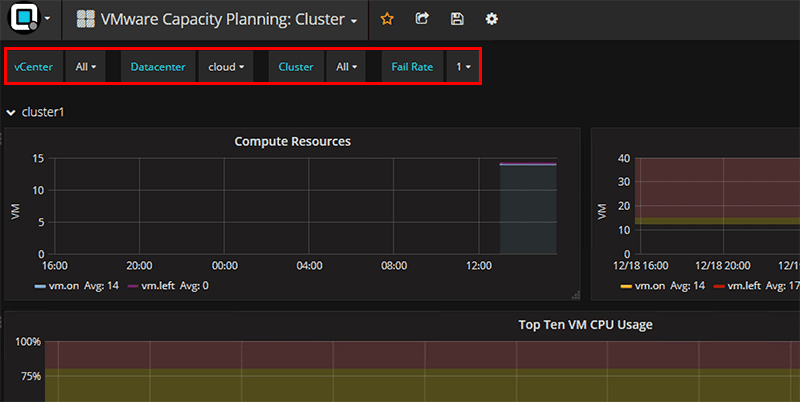Screen dimensions: 800x402
Task: Open the Cluster All dropdown
Action: [x=346, y=67]
